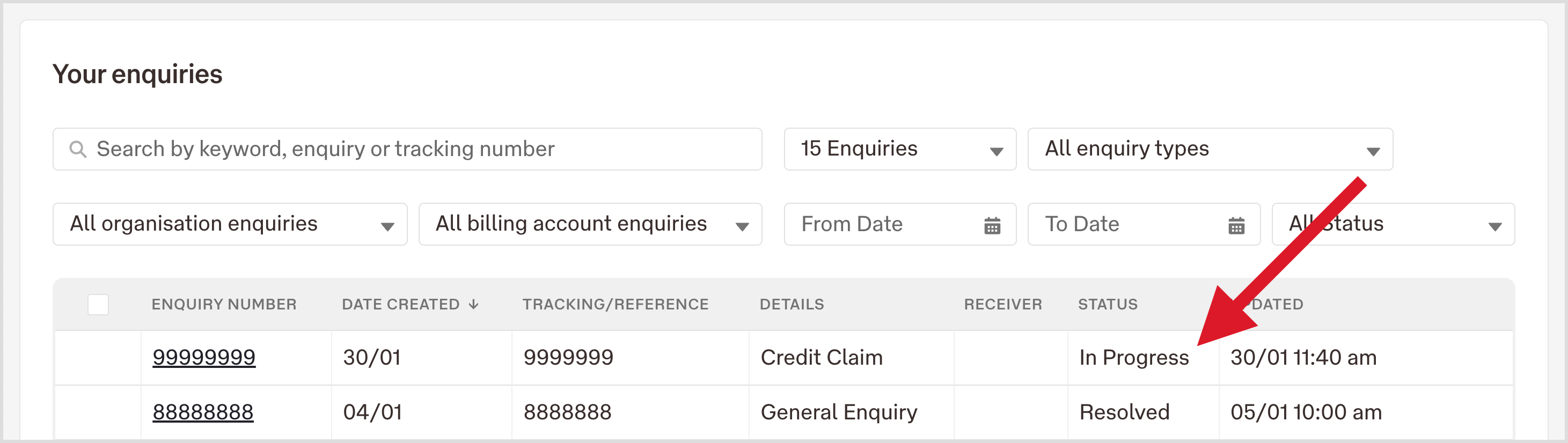
Task: Toggle the select-all enquiries checkbox
Action: coord(98,304)
